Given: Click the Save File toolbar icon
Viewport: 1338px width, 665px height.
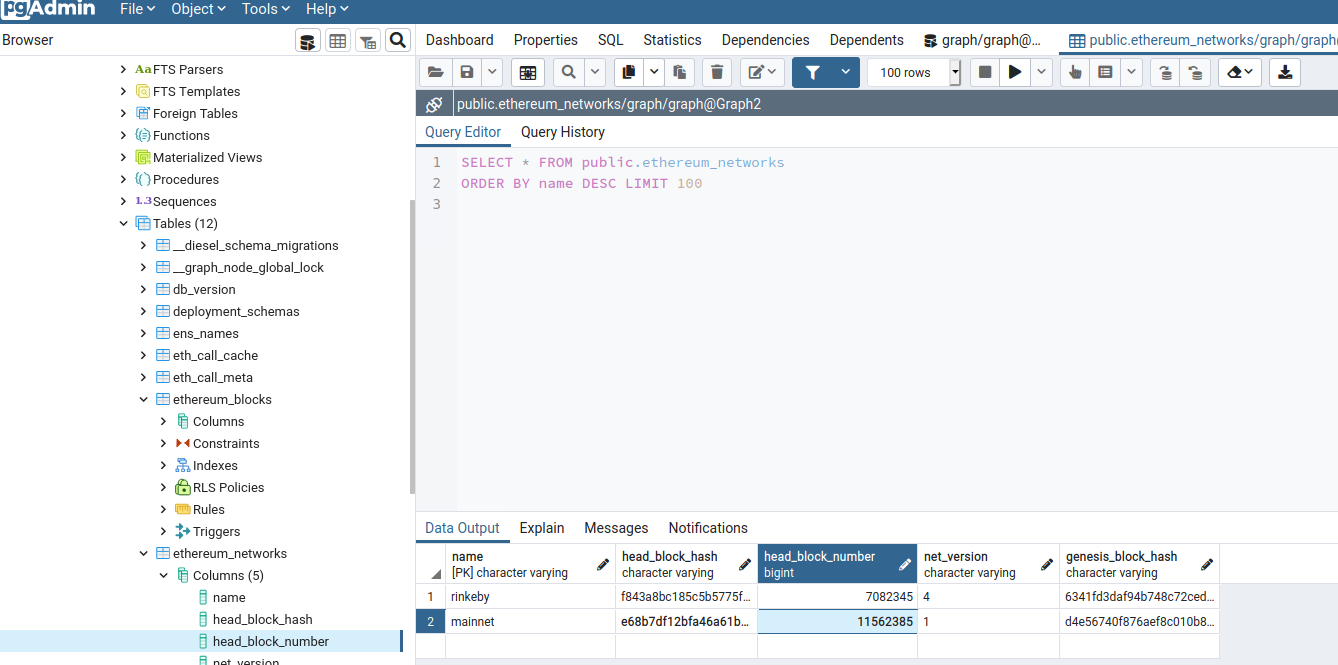Looking at the screenshot, I should 466,72.
